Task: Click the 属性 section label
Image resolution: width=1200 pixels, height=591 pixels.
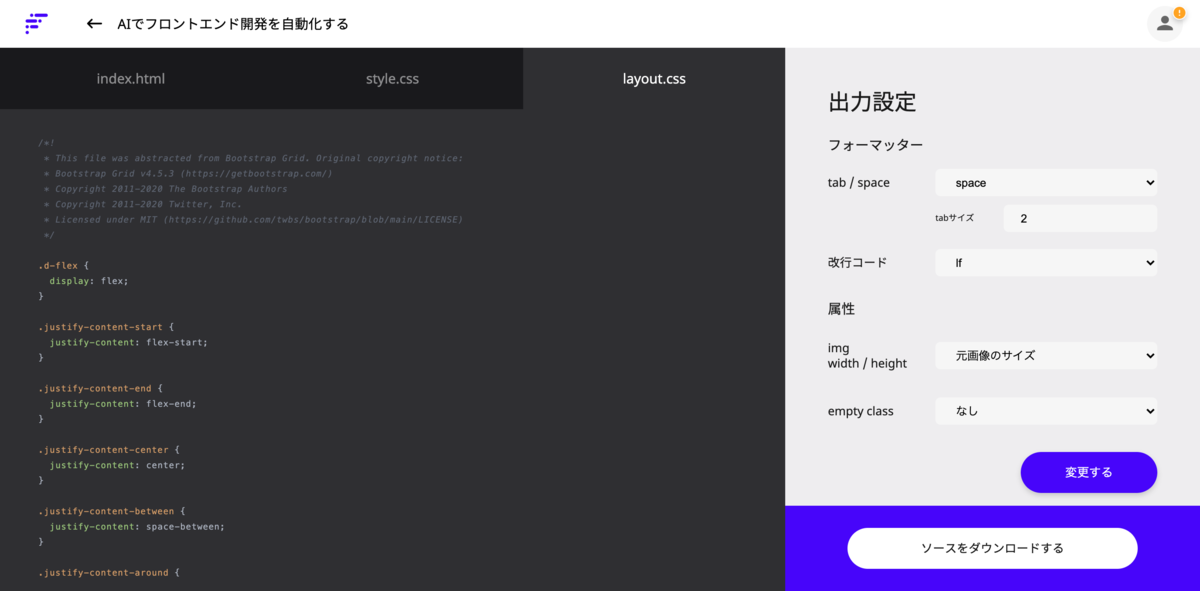Action: point(841,309)
